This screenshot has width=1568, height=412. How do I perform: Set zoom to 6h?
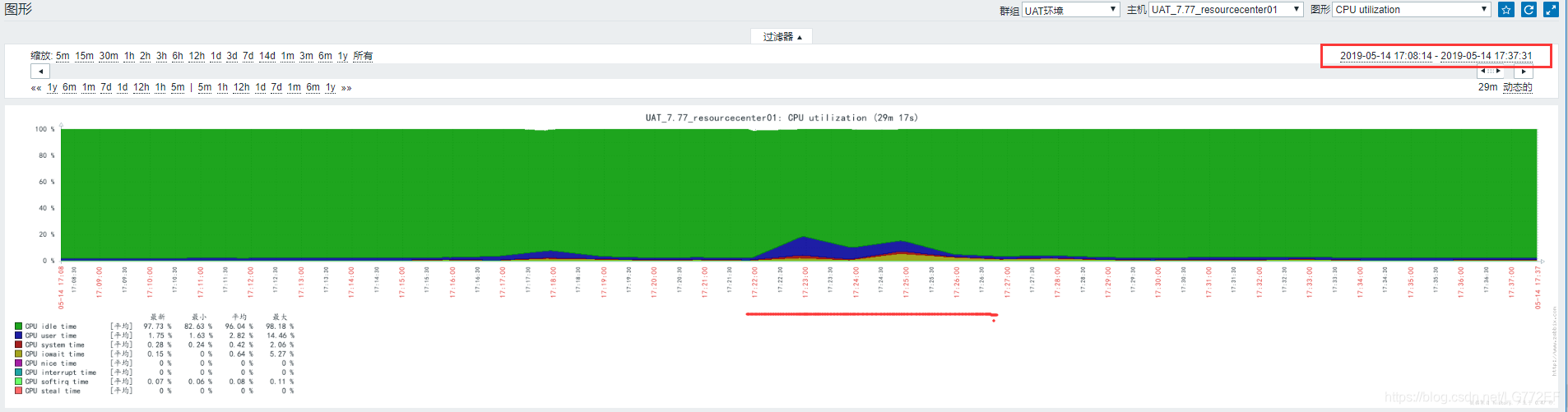pyautogui.click(x=178, y=56)
